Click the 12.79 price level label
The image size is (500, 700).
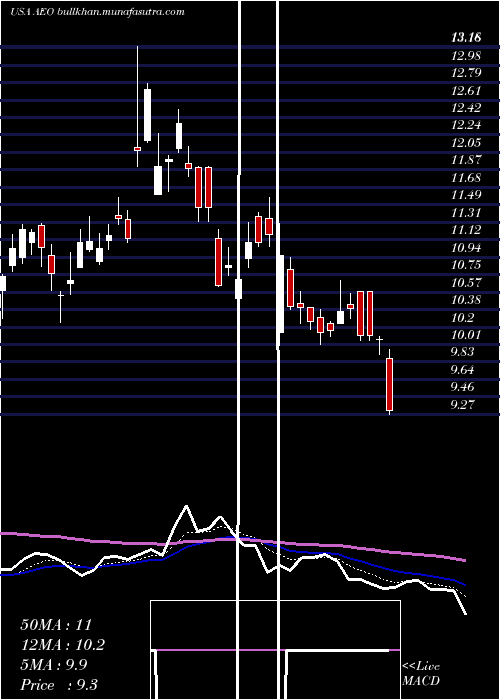coord(466,73)
